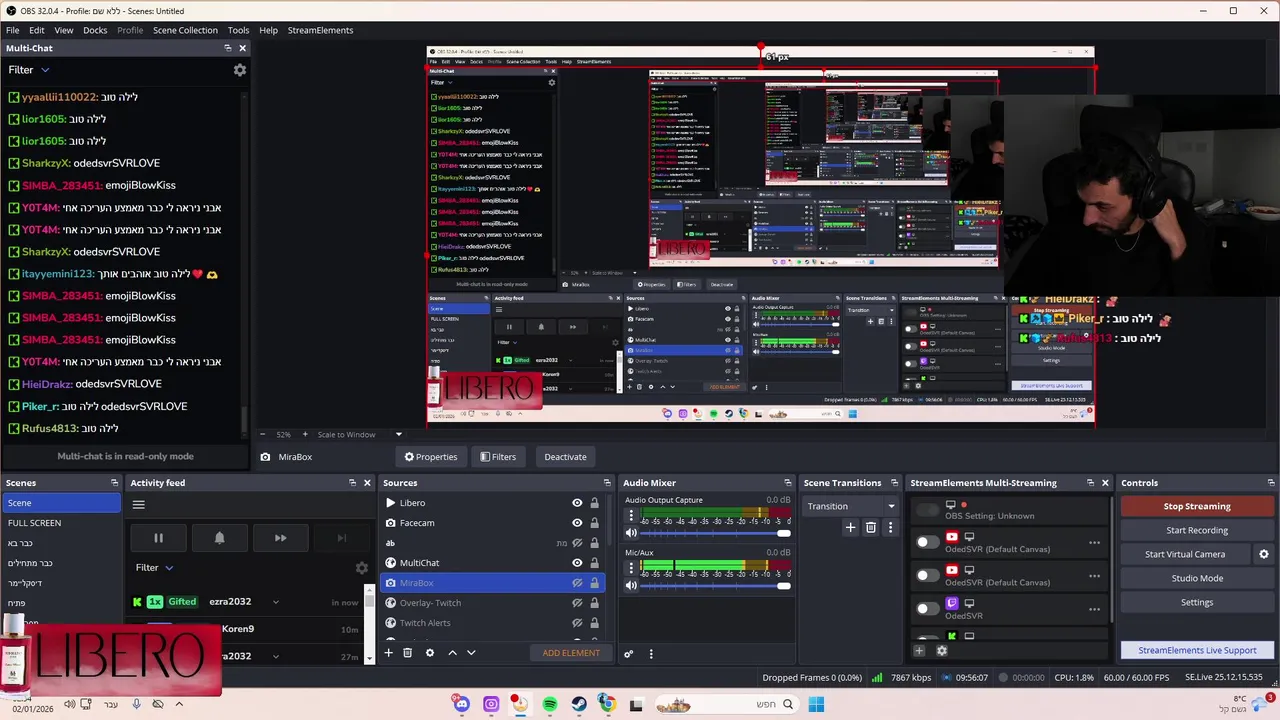This screenshot has width=1280, height=720.
Task: Move source up with arrow icon
Action: 452,653
